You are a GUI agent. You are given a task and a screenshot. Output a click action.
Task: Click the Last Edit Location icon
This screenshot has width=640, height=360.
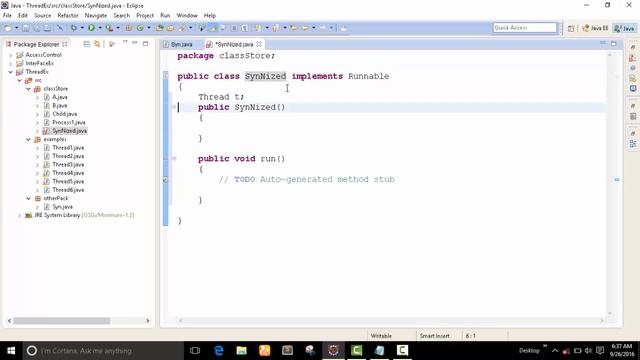[293, 28]
